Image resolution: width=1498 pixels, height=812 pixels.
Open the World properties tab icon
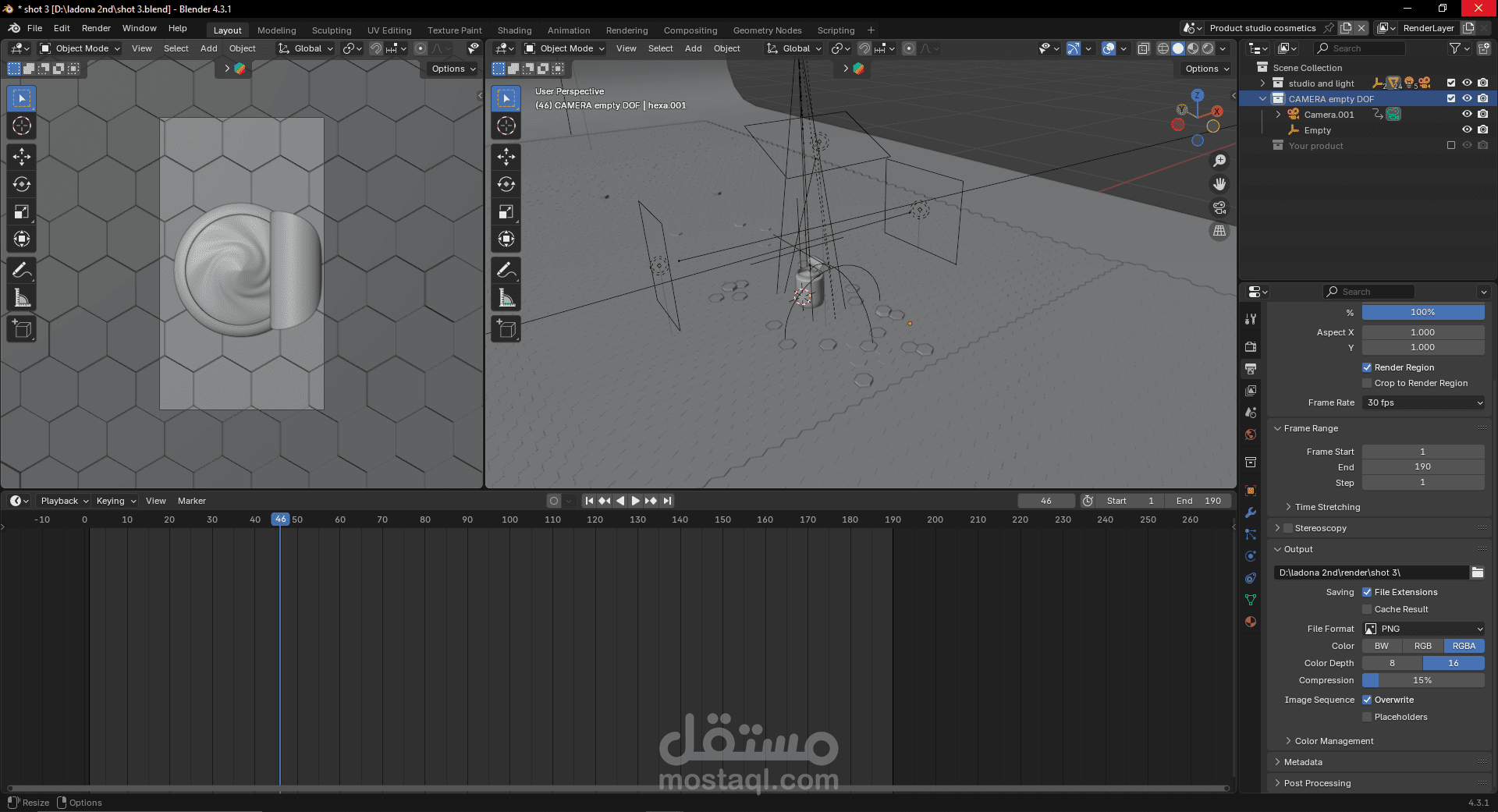click(x=1251, y=434)
